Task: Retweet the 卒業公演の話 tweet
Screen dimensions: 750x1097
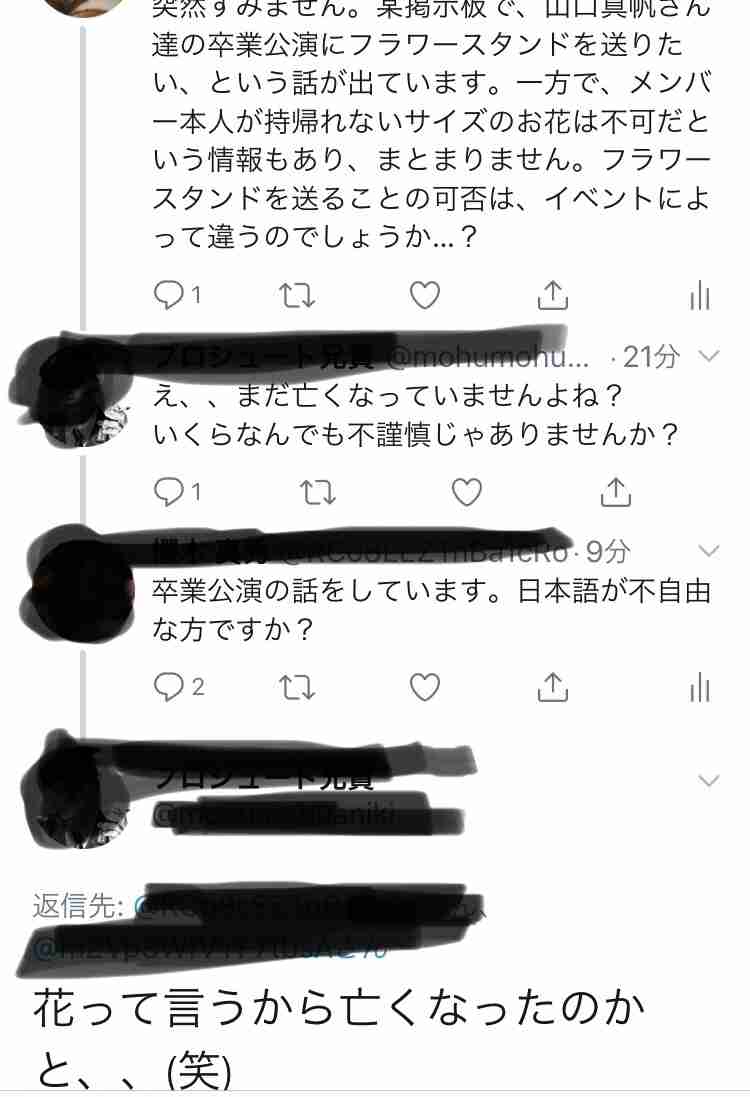Action: pyautogui.click(x=297, y=687)
